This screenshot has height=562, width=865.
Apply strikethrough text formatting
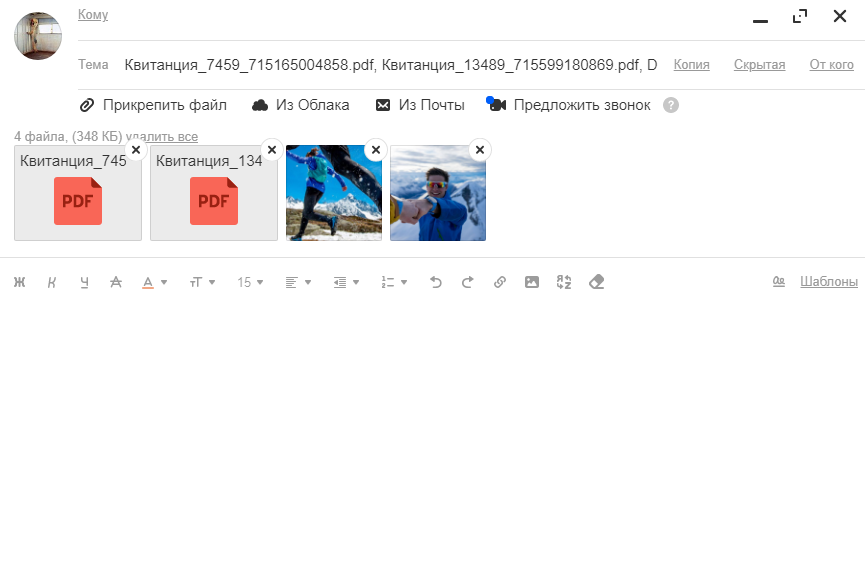(x=116, y=282)
